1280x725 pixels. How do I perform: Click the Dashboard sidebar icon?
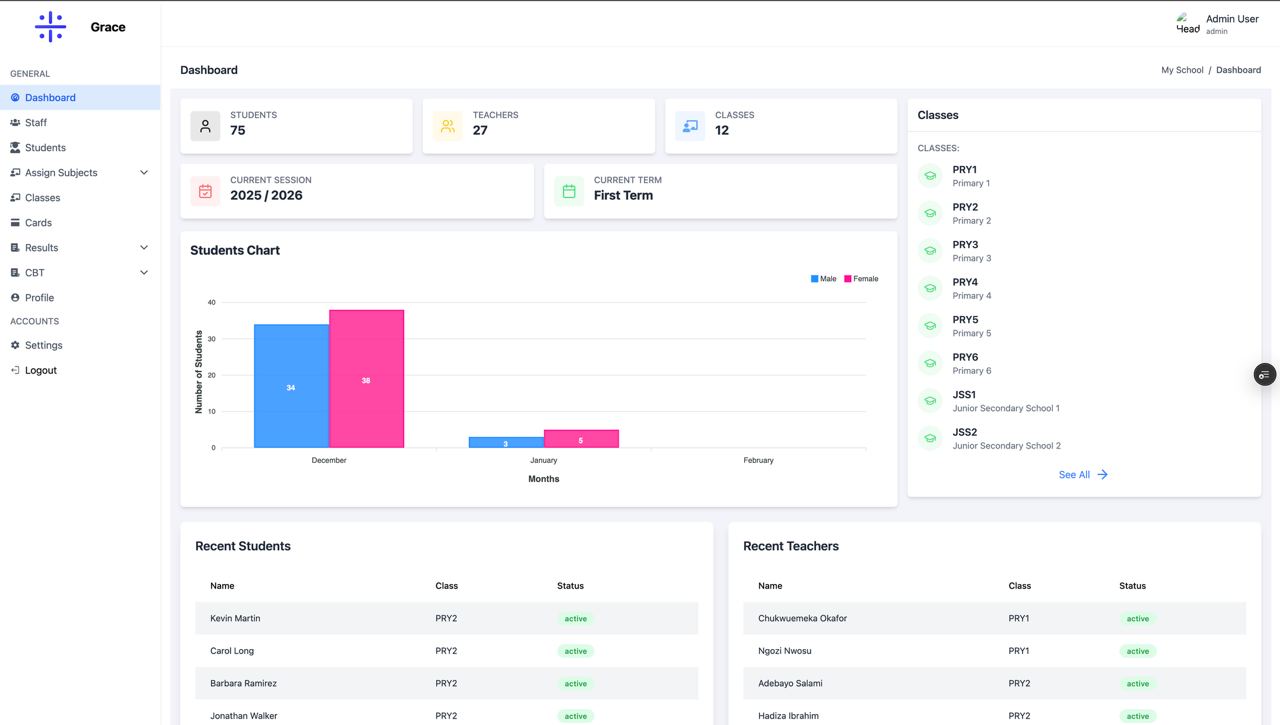pyautogui.click(x=15, y=98)
